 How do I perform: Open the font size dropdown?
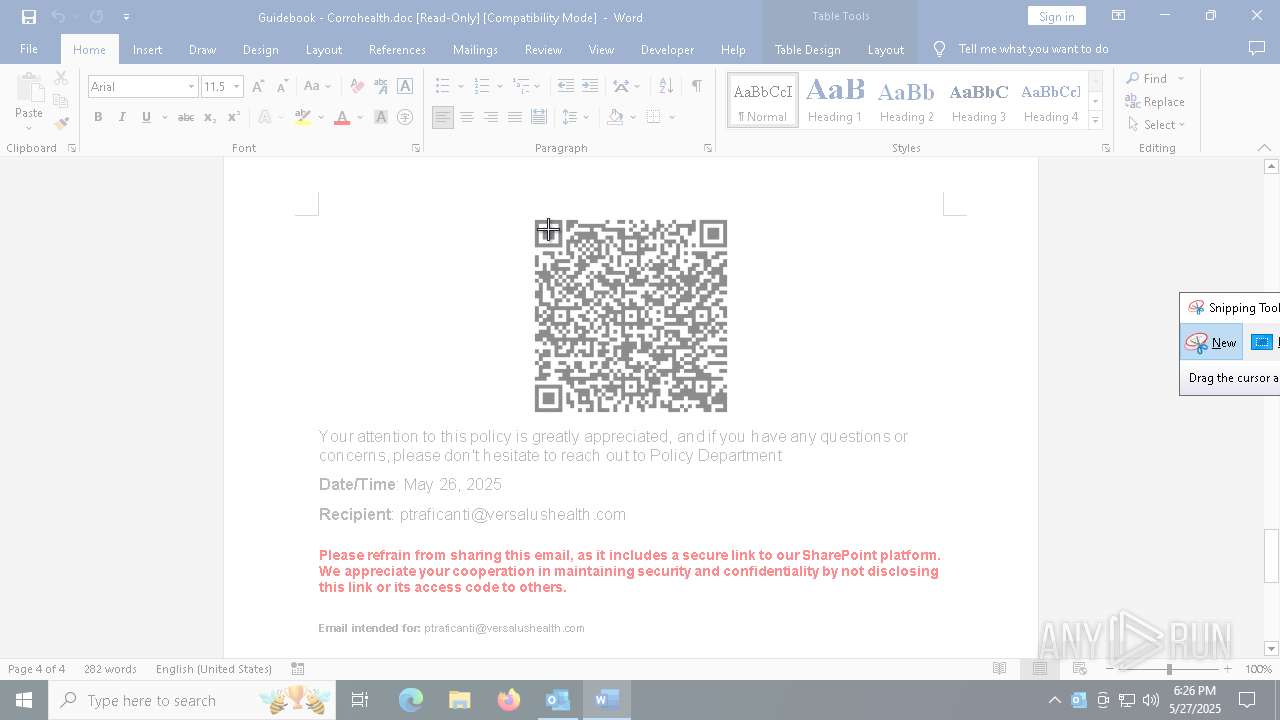[237, 87]
